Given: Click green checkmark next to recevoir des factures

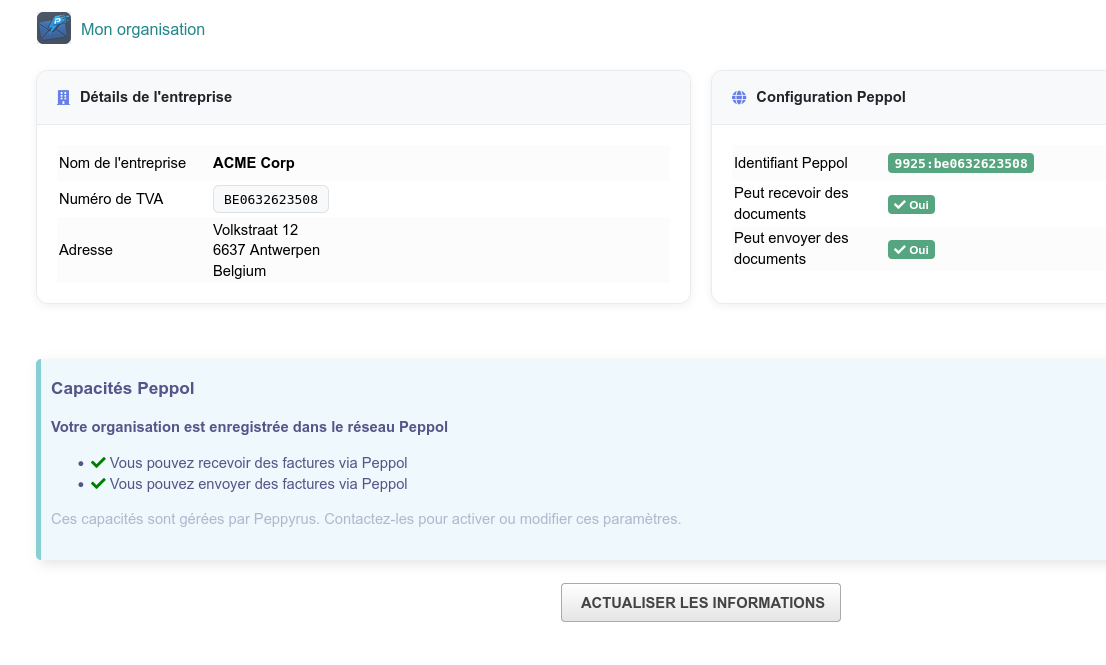Looking at the screenshot, I should click(98, 463).
